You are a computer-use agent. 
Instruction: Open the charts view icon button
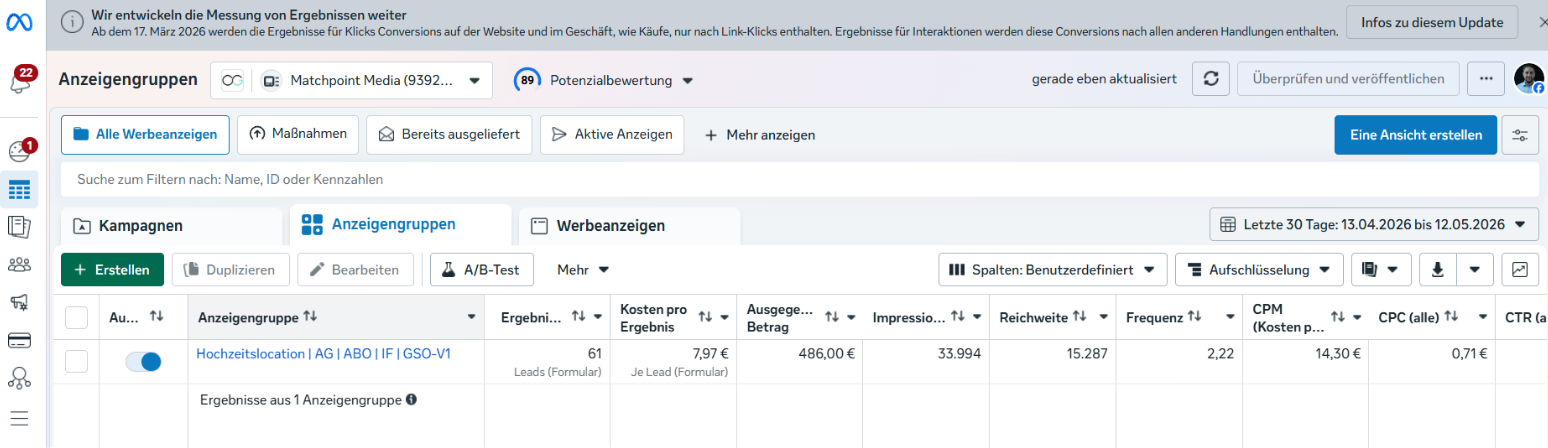pos(1520,269)
